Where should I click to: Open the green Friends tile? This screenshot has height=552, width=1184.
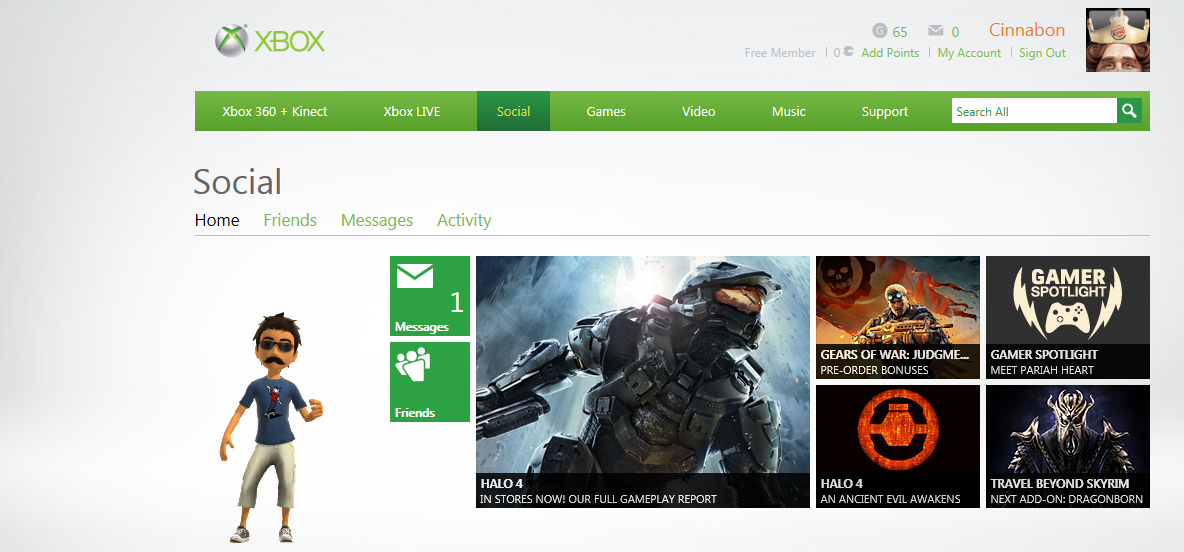click(x=430, y=382)
